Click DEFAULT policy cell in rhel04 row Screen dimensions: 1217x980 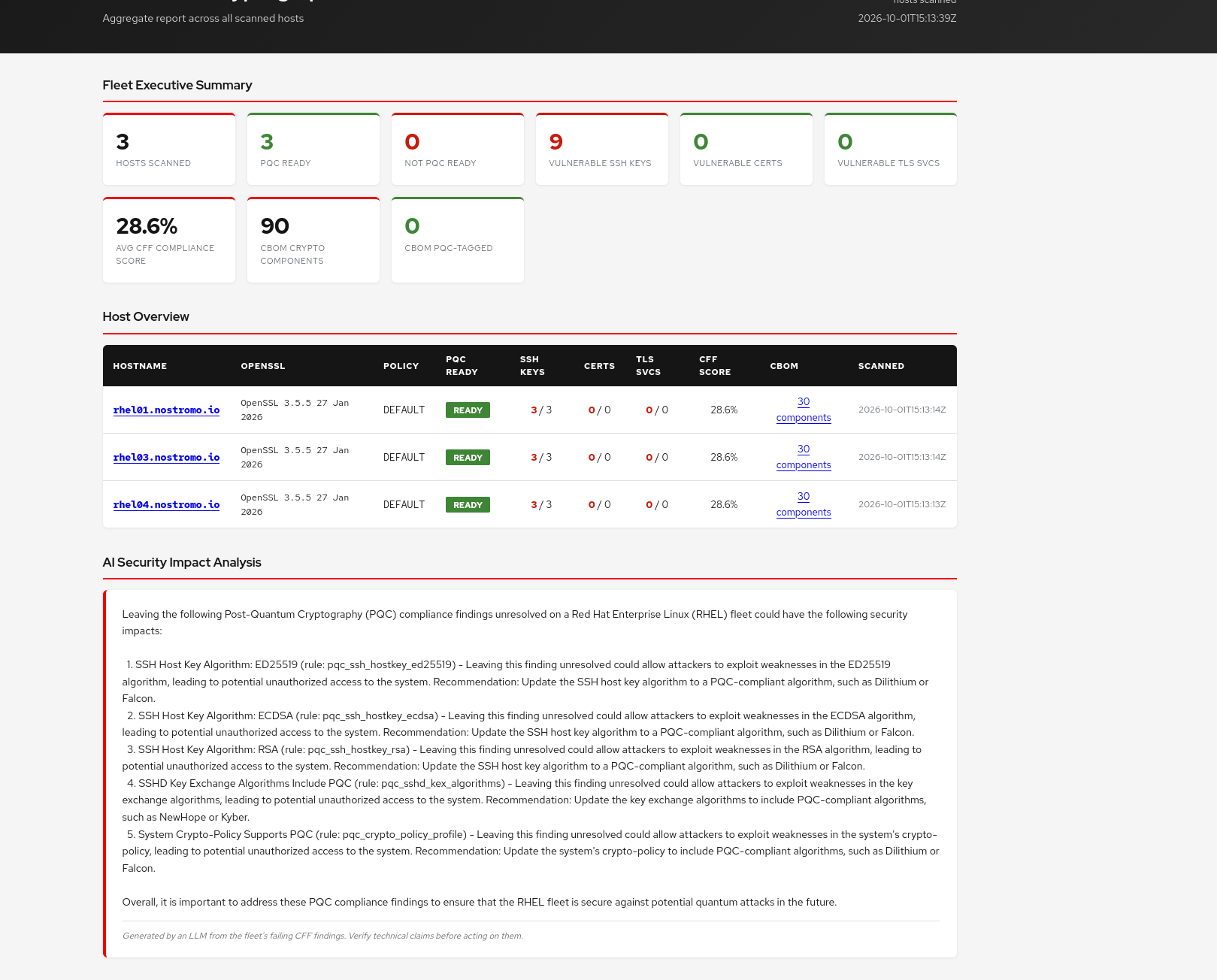404,504
